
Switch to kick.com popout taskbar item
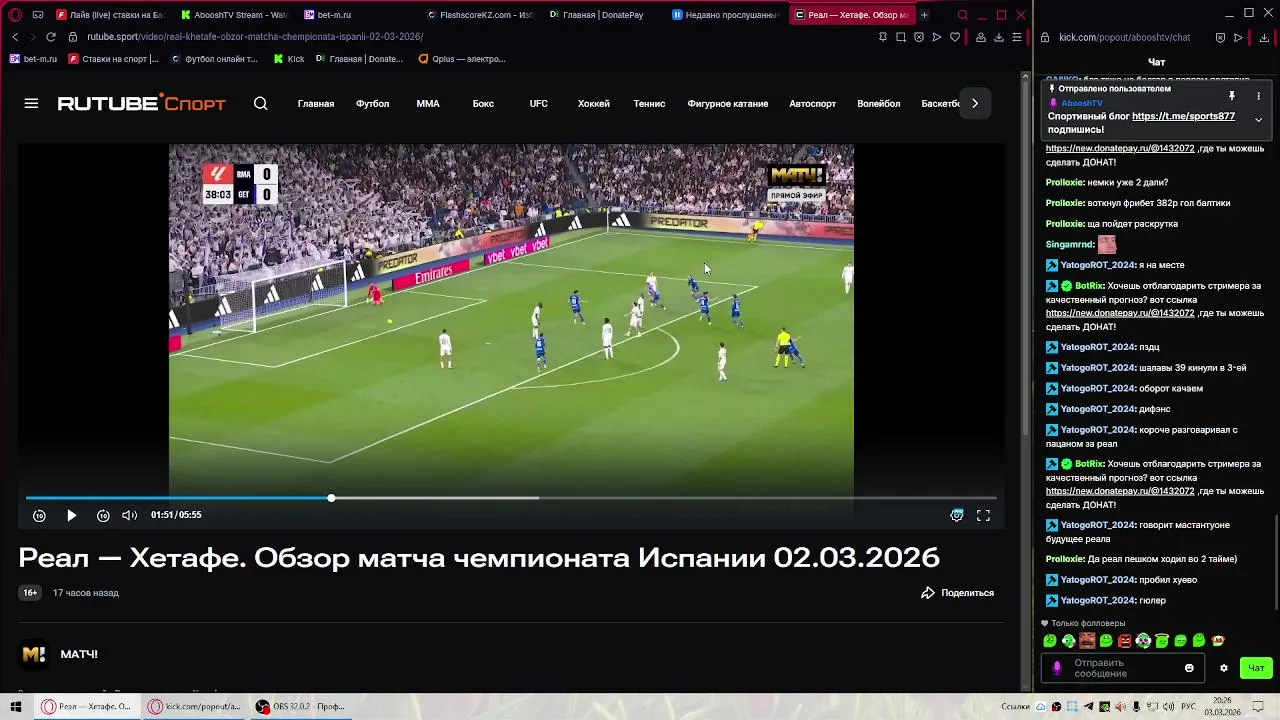[x=195, y=707]
